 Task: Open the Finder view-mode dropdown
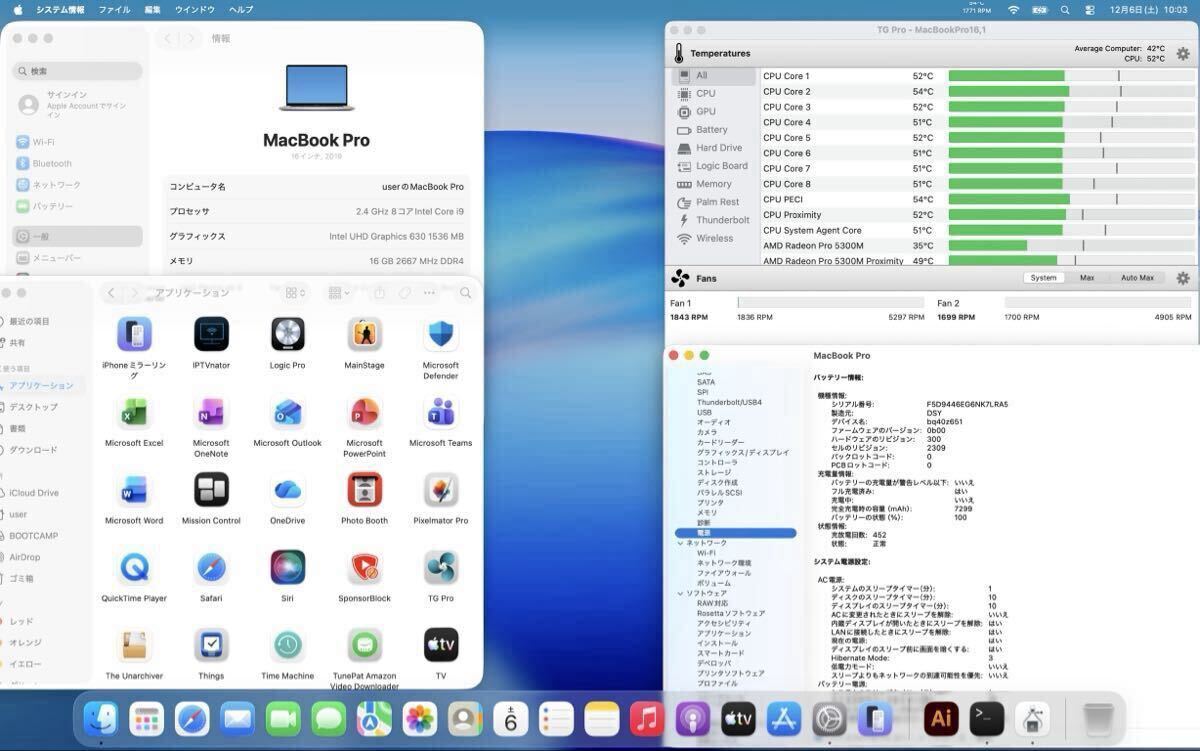295,293
